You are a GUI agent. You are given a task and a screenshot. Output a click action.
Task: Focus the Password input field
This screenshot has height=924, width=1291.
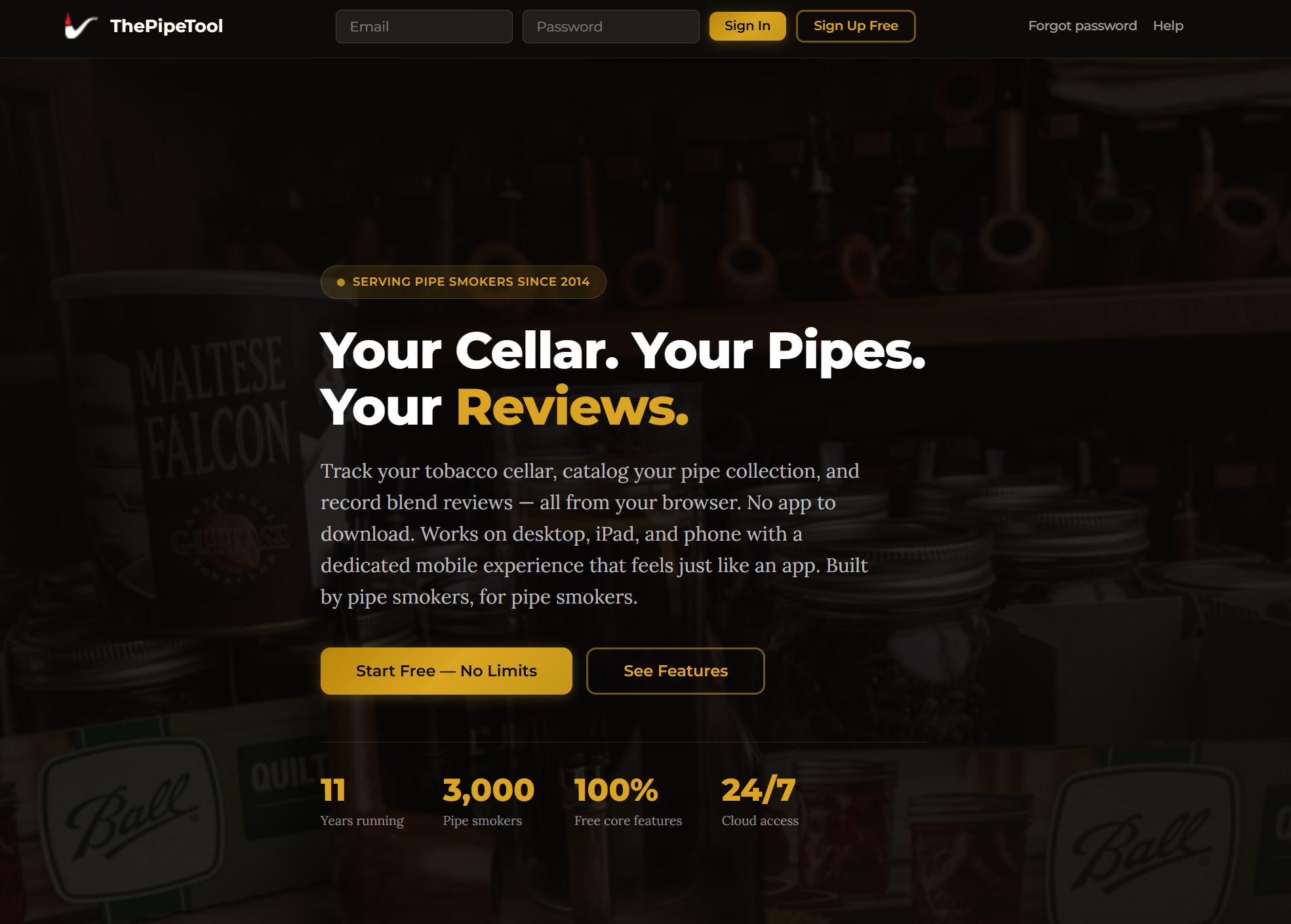click(611, 26)
